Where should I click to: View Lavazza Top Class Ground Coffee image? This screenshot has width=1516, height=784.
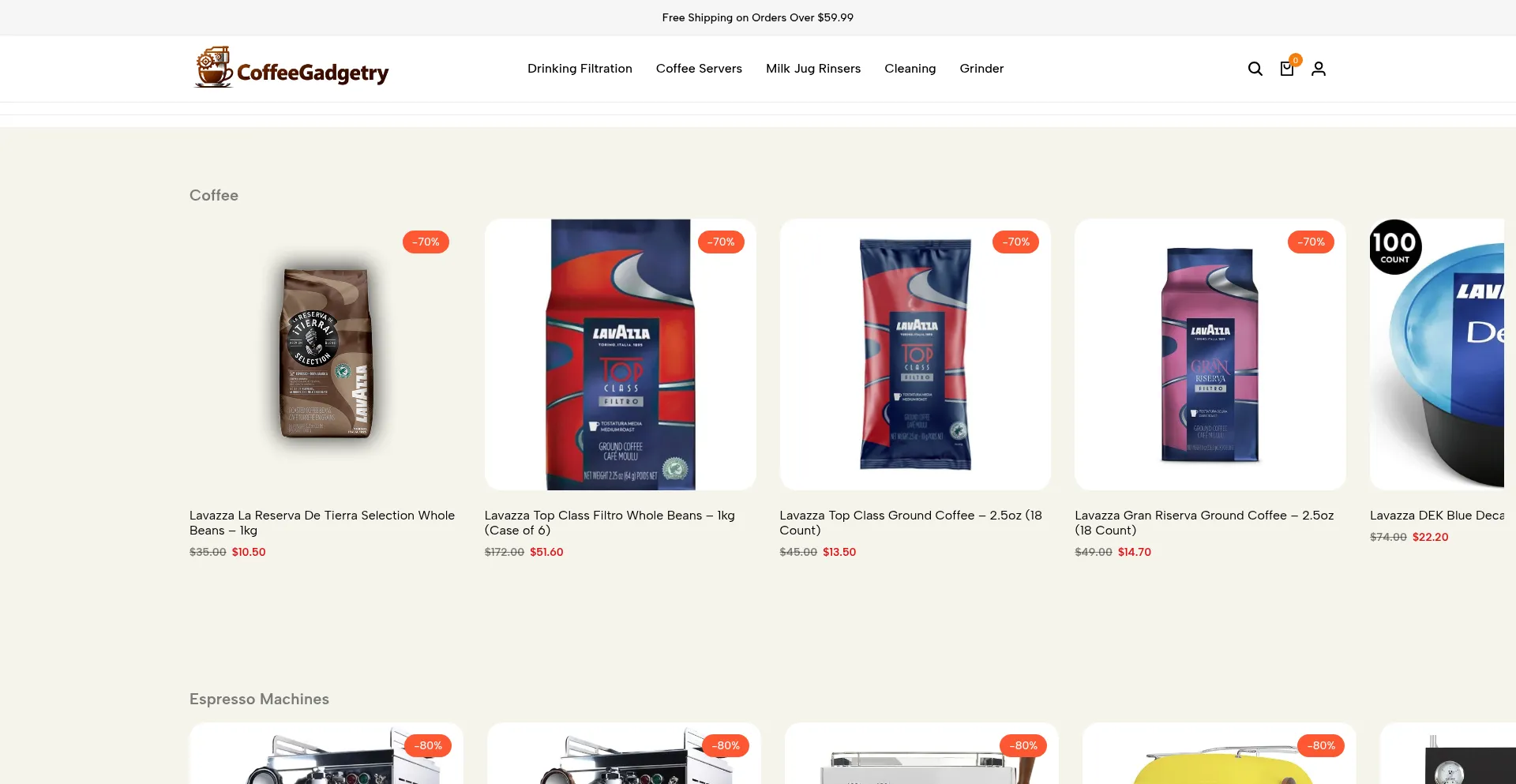coord(915,354)
